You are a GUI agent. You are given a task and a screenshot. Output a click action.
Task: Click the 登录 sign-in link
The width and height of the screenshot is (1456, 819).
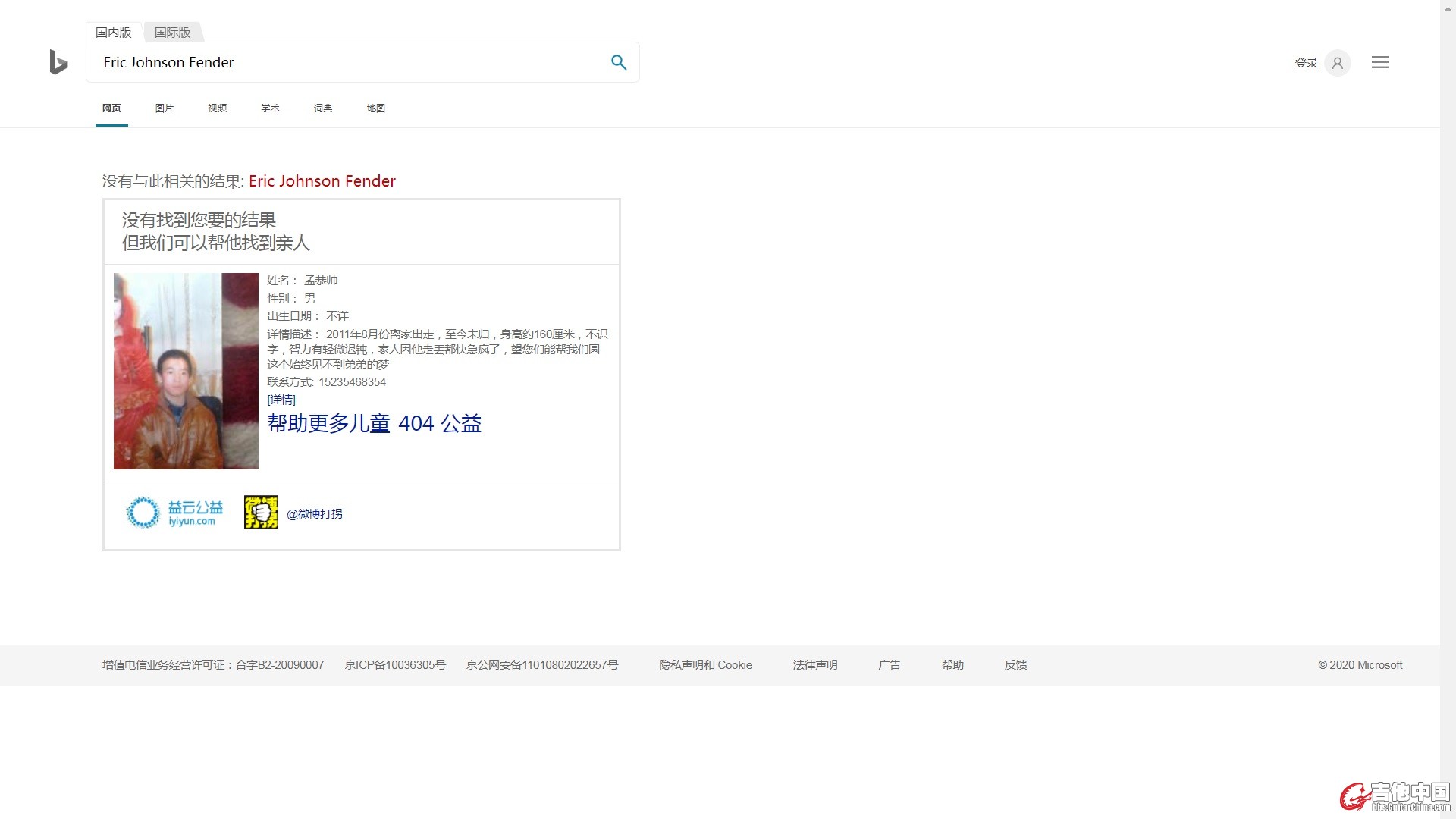(1306, 63)
